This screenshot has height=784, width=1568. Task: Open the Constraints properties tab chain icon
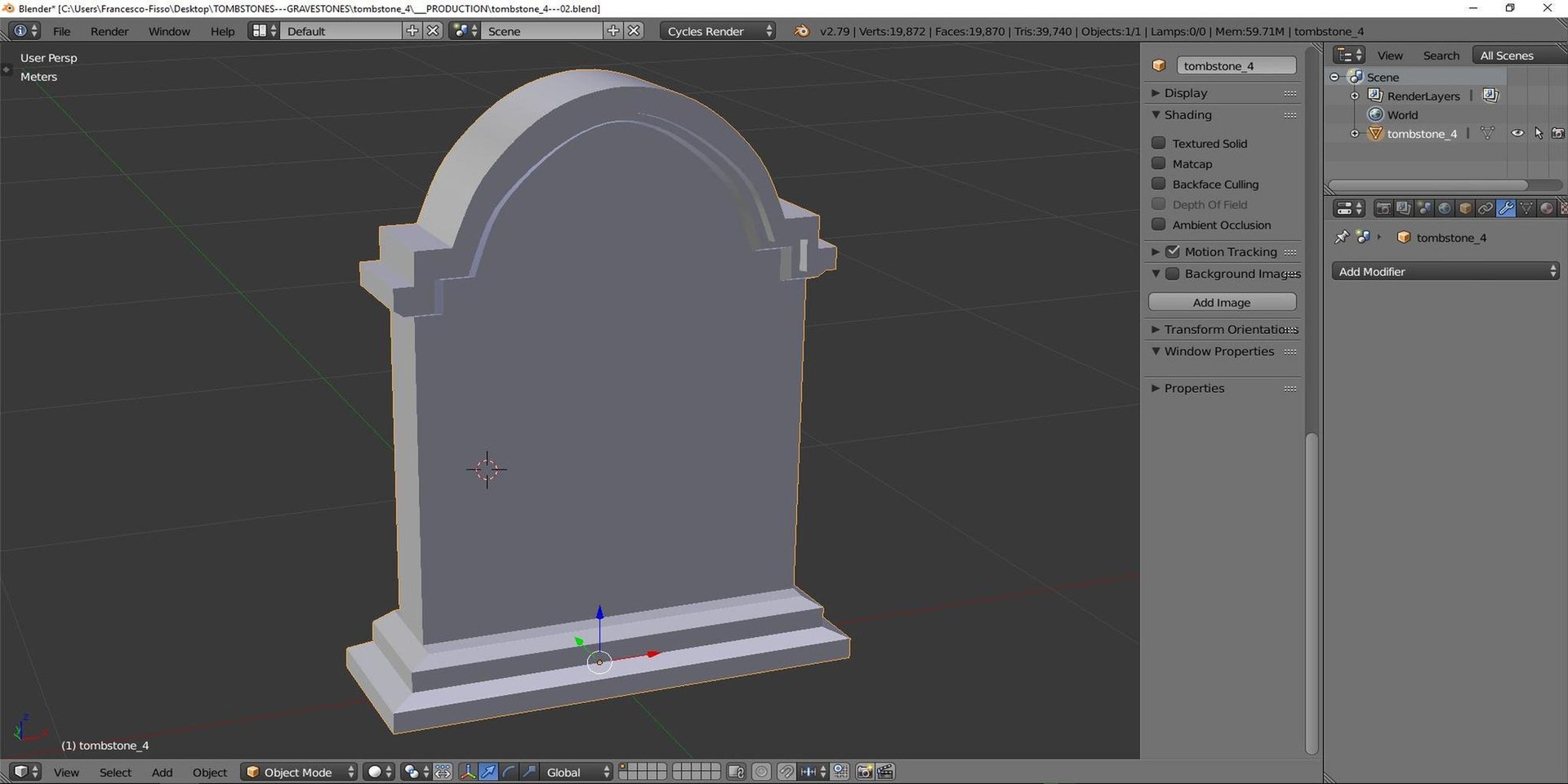pyautogui.click(x=1486, y=208)
